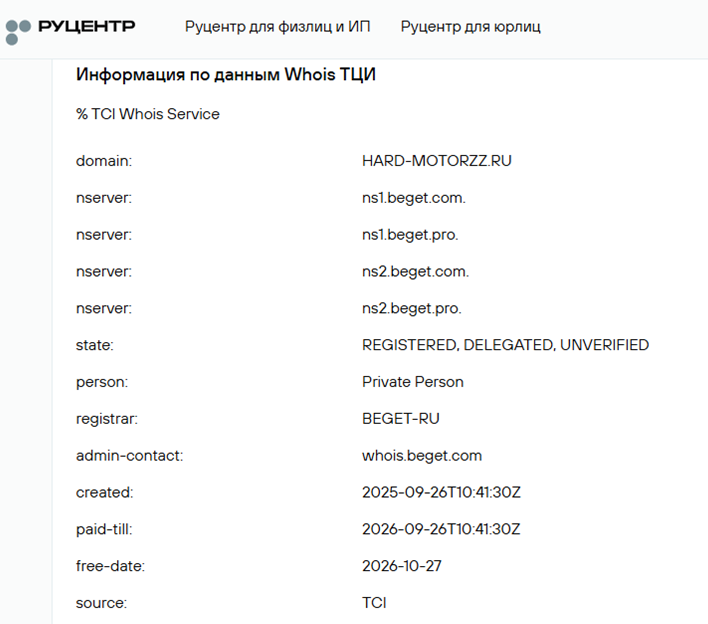Click the РУЦЕНТР logo text
The image size is (708, 624).
coord(86,26)
